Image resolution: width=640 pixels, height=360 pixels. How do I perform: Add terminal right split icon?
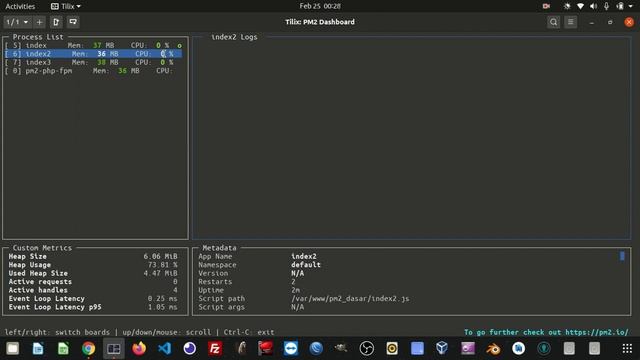click(56, 22)
